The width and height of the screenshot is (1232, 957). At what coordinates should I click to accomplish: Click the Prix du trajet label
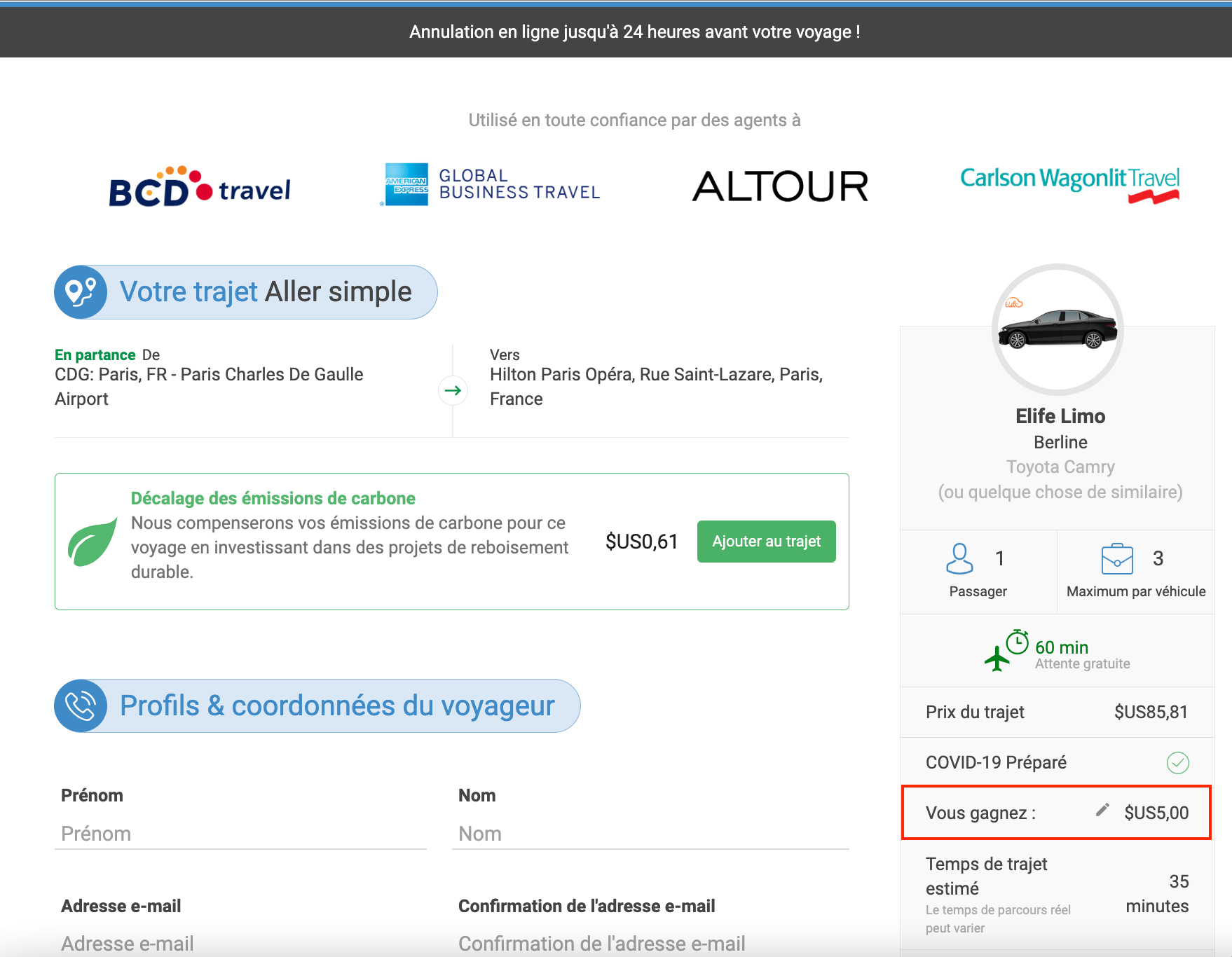(975, 712)
